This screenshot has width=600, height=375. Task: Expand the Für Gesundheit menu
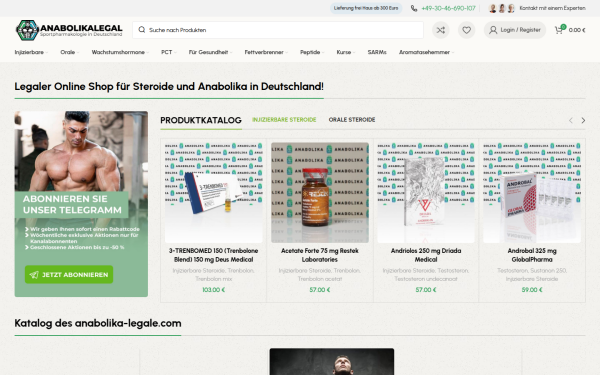pos(210,52)
